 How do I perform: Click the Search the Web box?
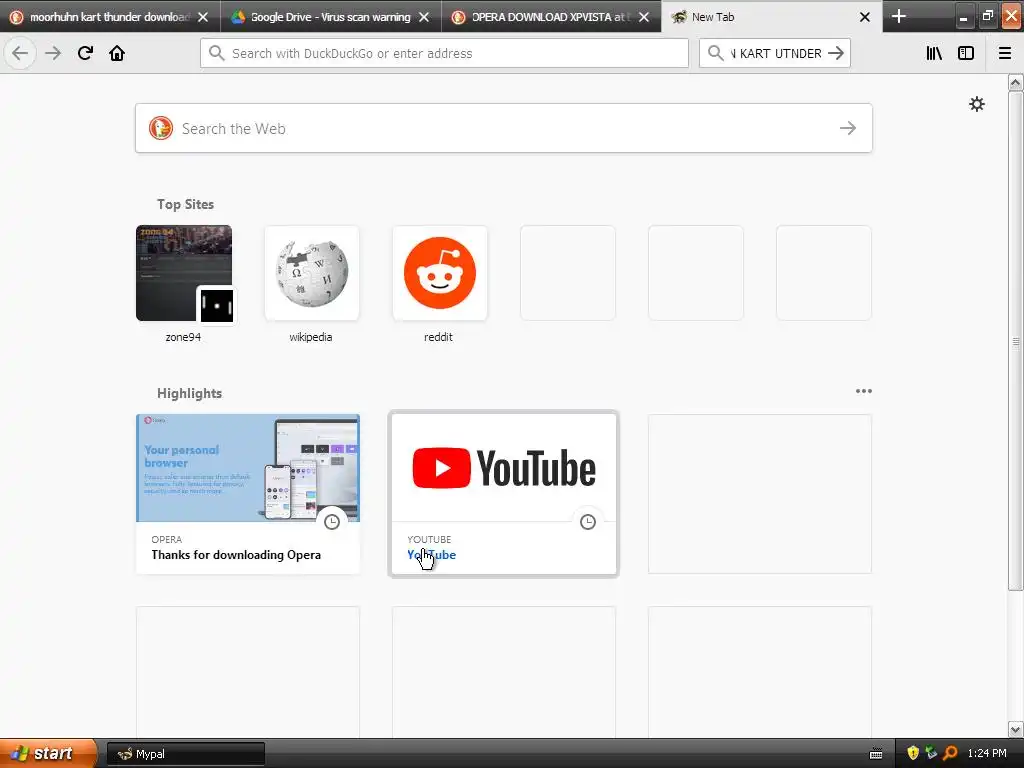point(504,128)
